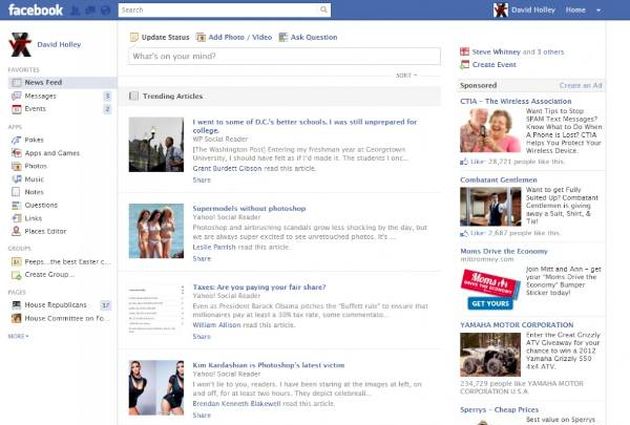Image resolution: width=630 pixels, height=425 pixels.
Task: Open Steve Whitney's link
Action: (496, 52)
